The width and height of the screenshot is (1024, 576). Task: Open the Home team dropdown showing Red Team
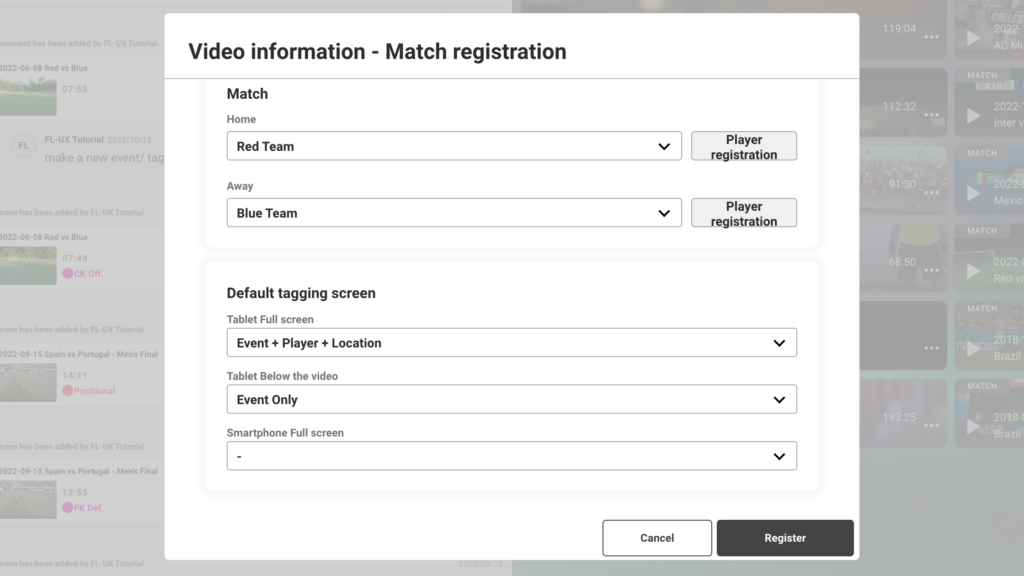pos(454,146)
